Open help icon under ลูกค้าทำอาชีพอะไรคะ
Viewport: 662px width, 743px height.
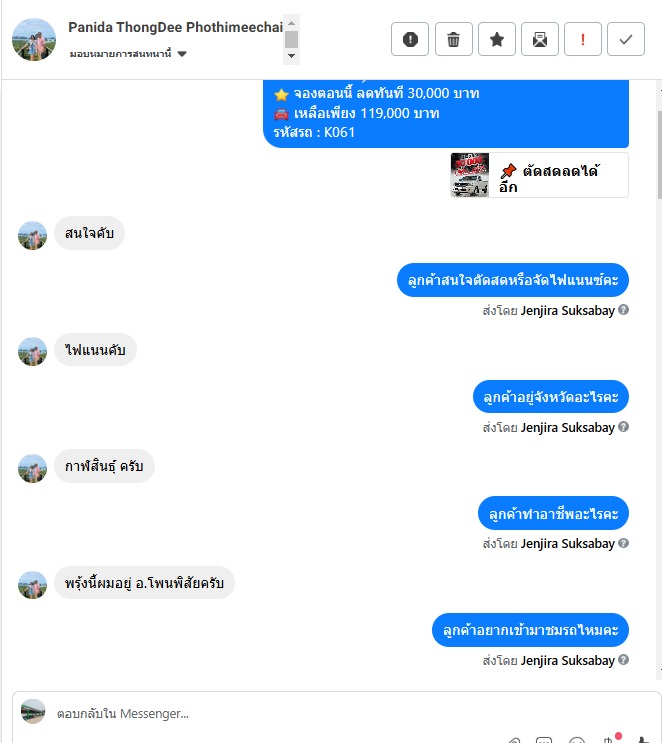pos(624,543)
